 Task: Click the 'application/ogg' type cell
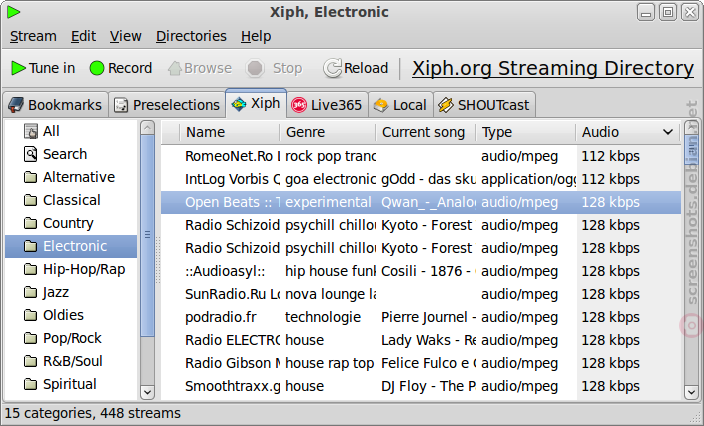[528, 180]
